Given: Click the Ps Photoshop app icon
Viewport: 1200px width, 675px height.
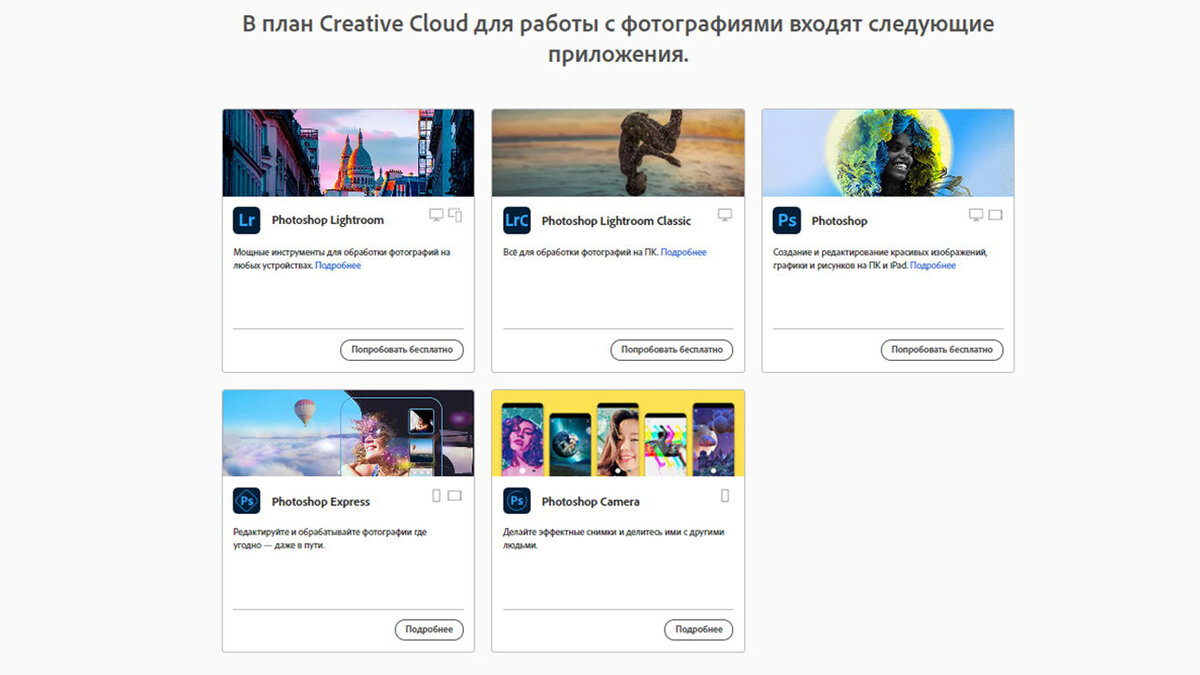Looking at the screenshot, I should [788, 219].
